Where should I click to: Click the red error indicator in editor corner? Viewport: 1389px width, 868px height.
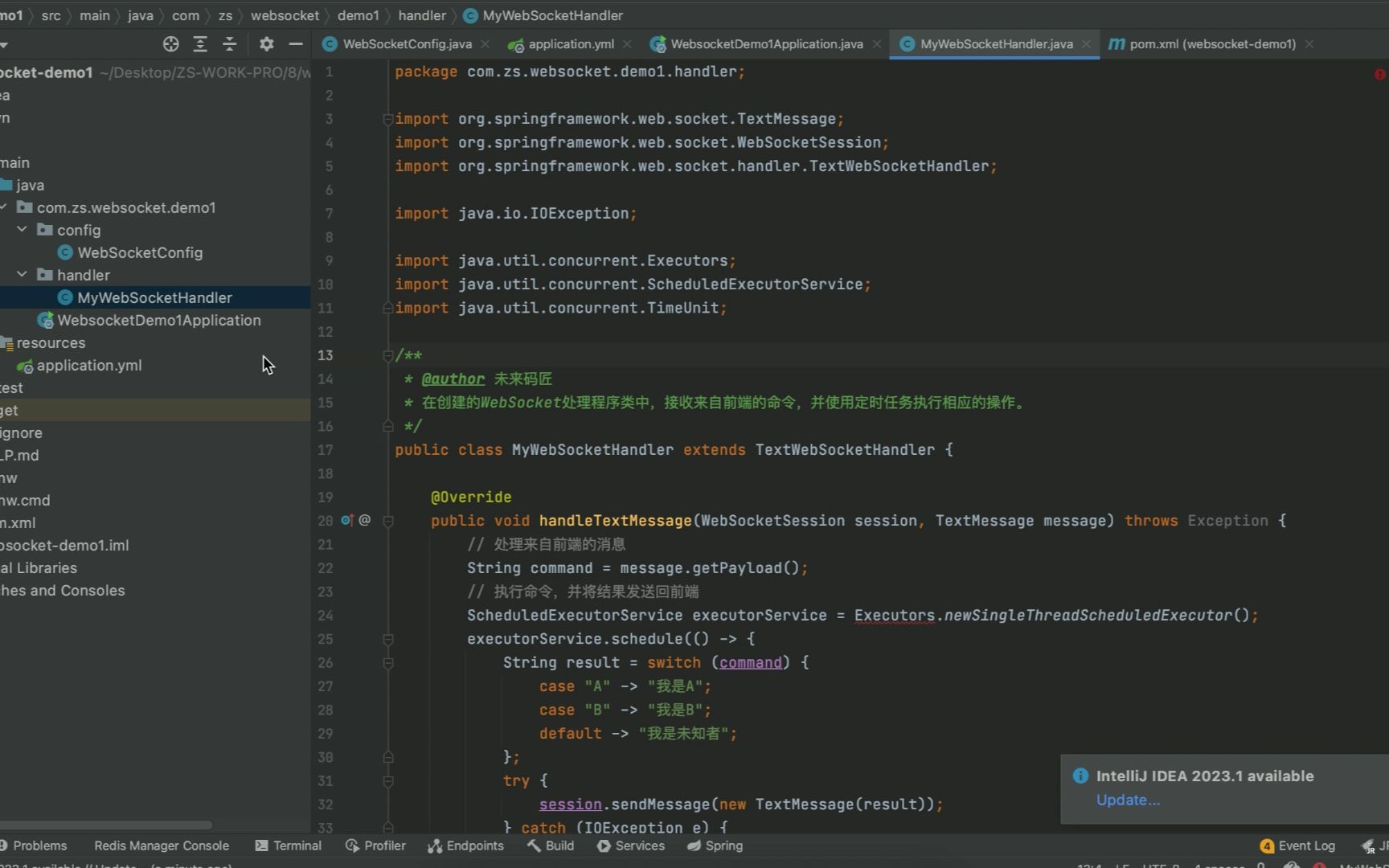(x=1379, y=74)
